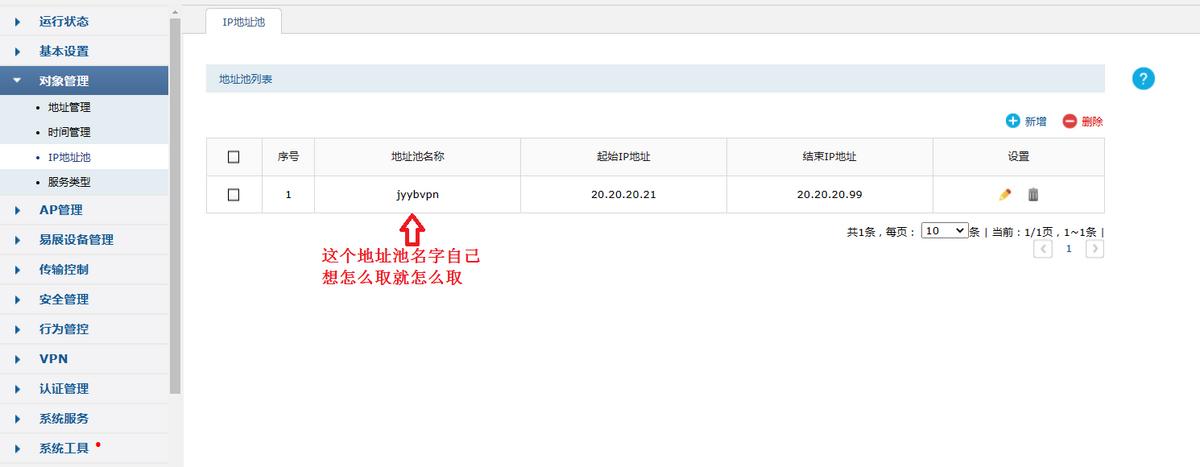Screen dimensions: 1200x467
Task: Expand the AP管理 menu arrow
Action: 17,210
